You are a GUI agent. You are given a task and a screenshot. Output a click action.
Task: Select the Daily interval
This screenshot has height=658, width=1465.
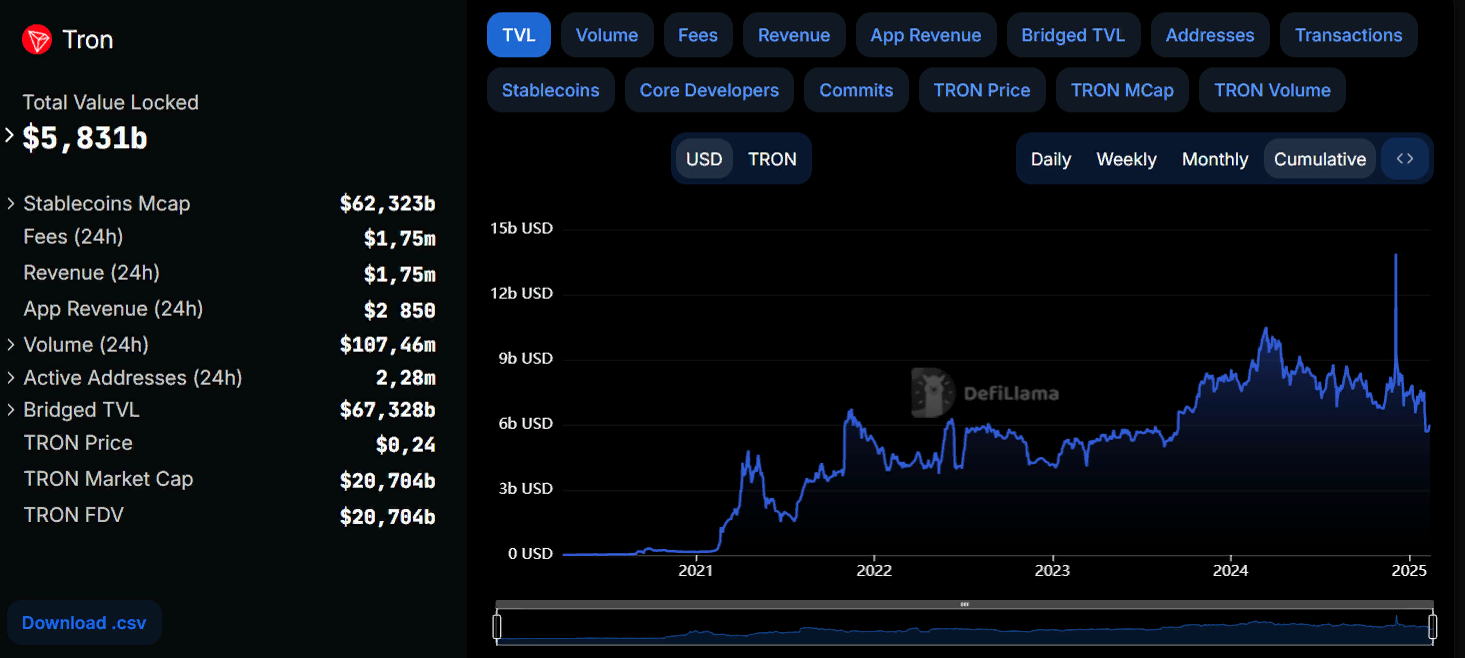pyautogui.click(x=1051, y=159)
